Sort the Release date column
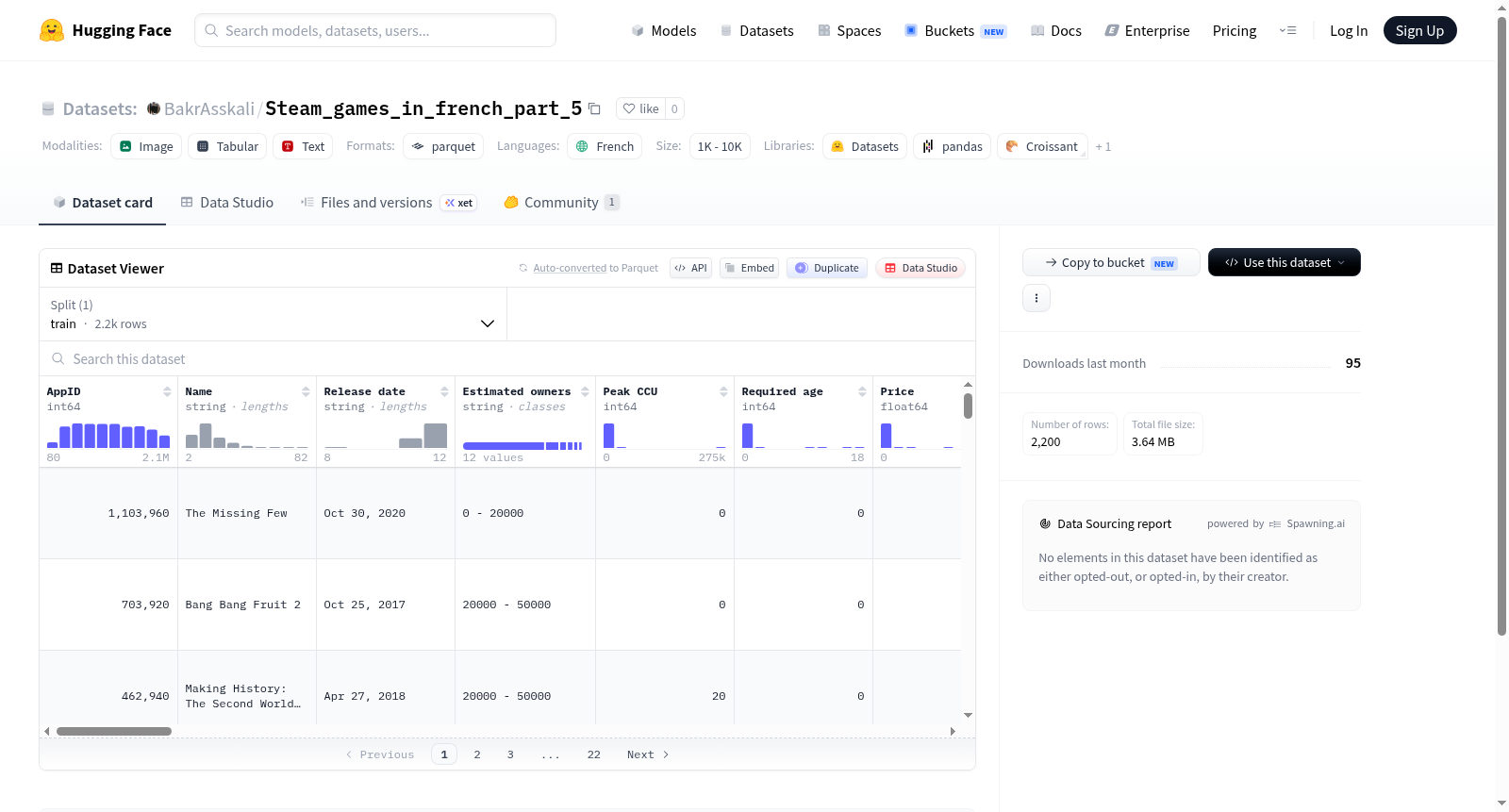Image resolution: width=1509 pixels, height=812 pixels. point(444,391)
